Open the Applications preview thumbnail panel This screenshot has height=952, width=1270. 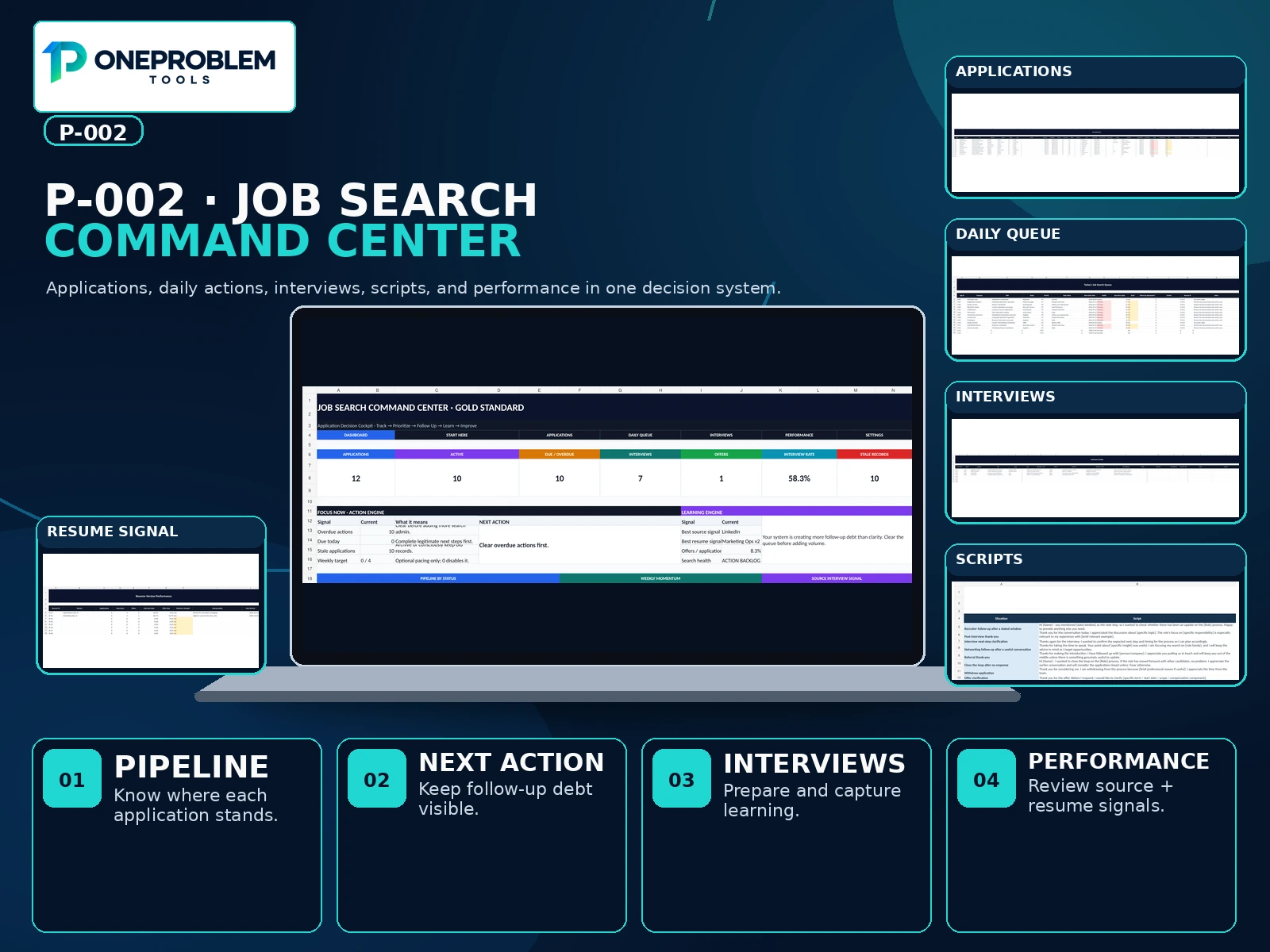(1095, 127)
